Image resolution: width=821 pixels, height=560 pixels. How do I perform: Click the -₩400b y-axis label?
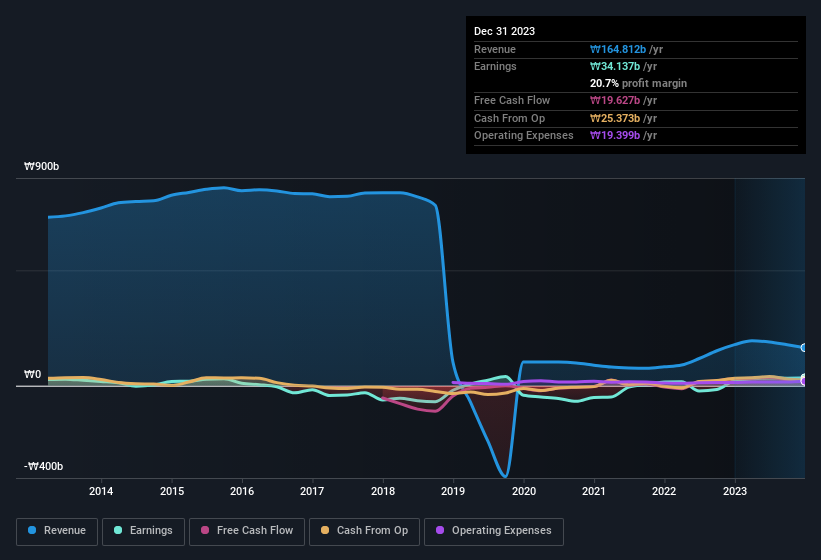(x=44, y=466)
